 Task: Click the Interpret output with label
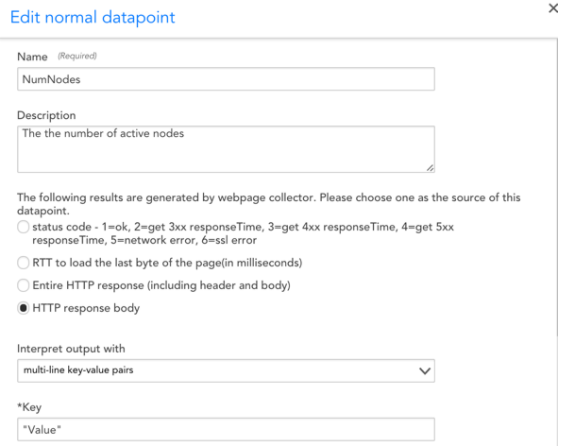pyautogui.click(x=71, y=349)
